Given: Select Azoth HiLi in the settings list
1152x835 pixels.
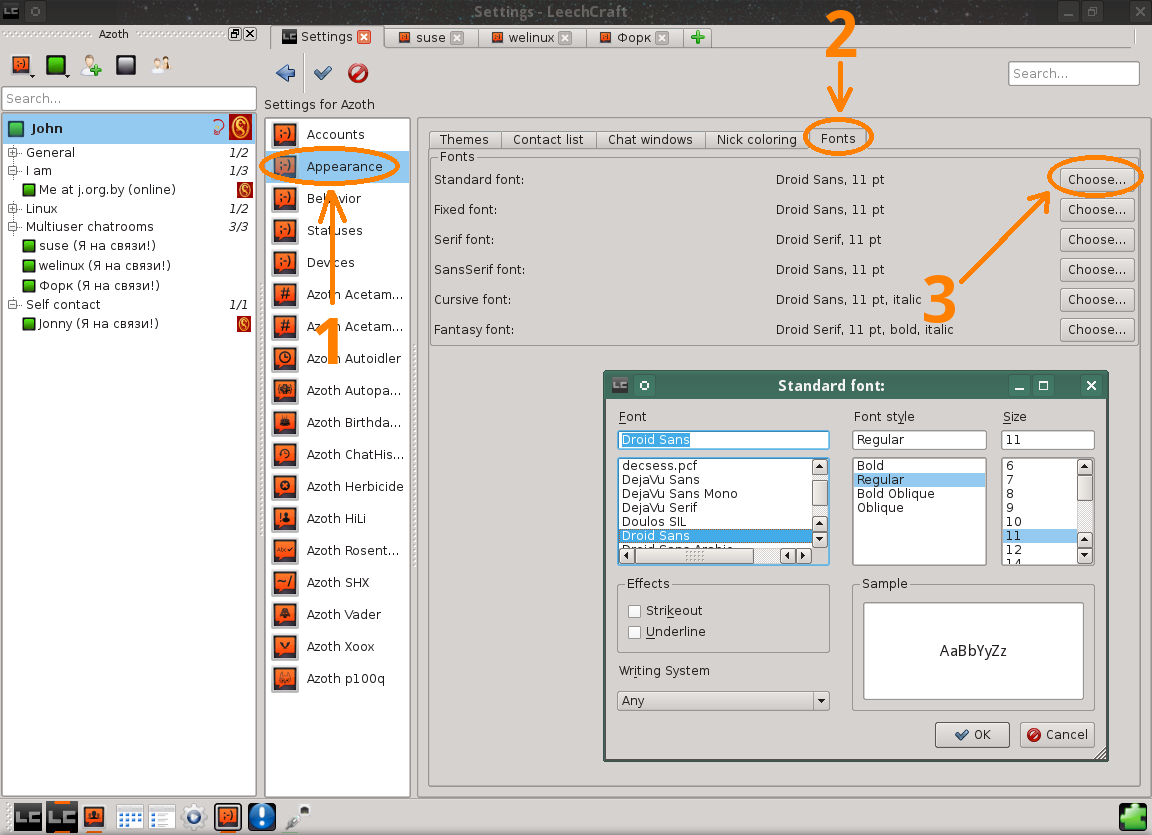Looking at the screenshot, I should click(337, 518).
